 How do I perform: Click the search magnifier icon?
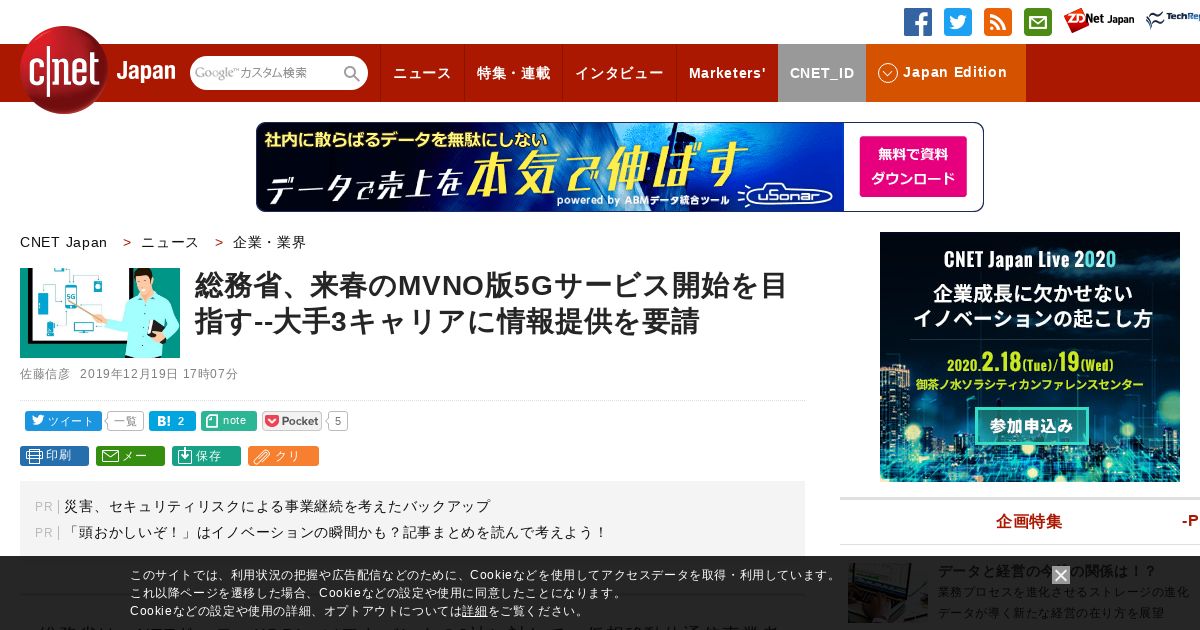tap(352, 73)
